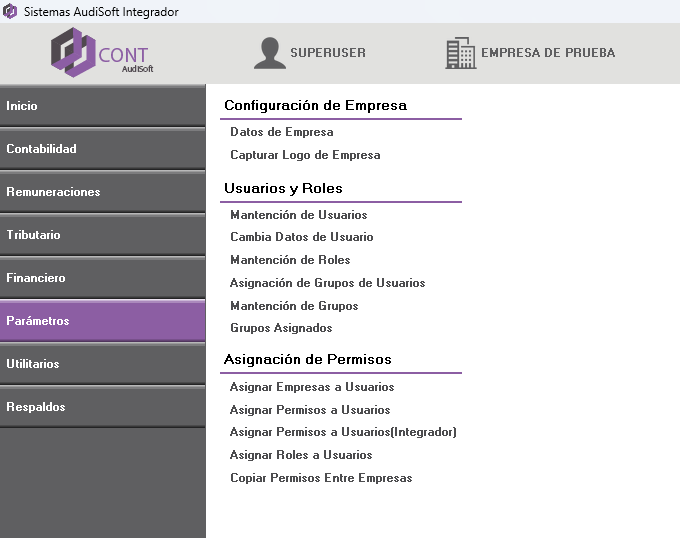
Task: Open the Remuneraciones module
Action: click(x=102, y=192)
